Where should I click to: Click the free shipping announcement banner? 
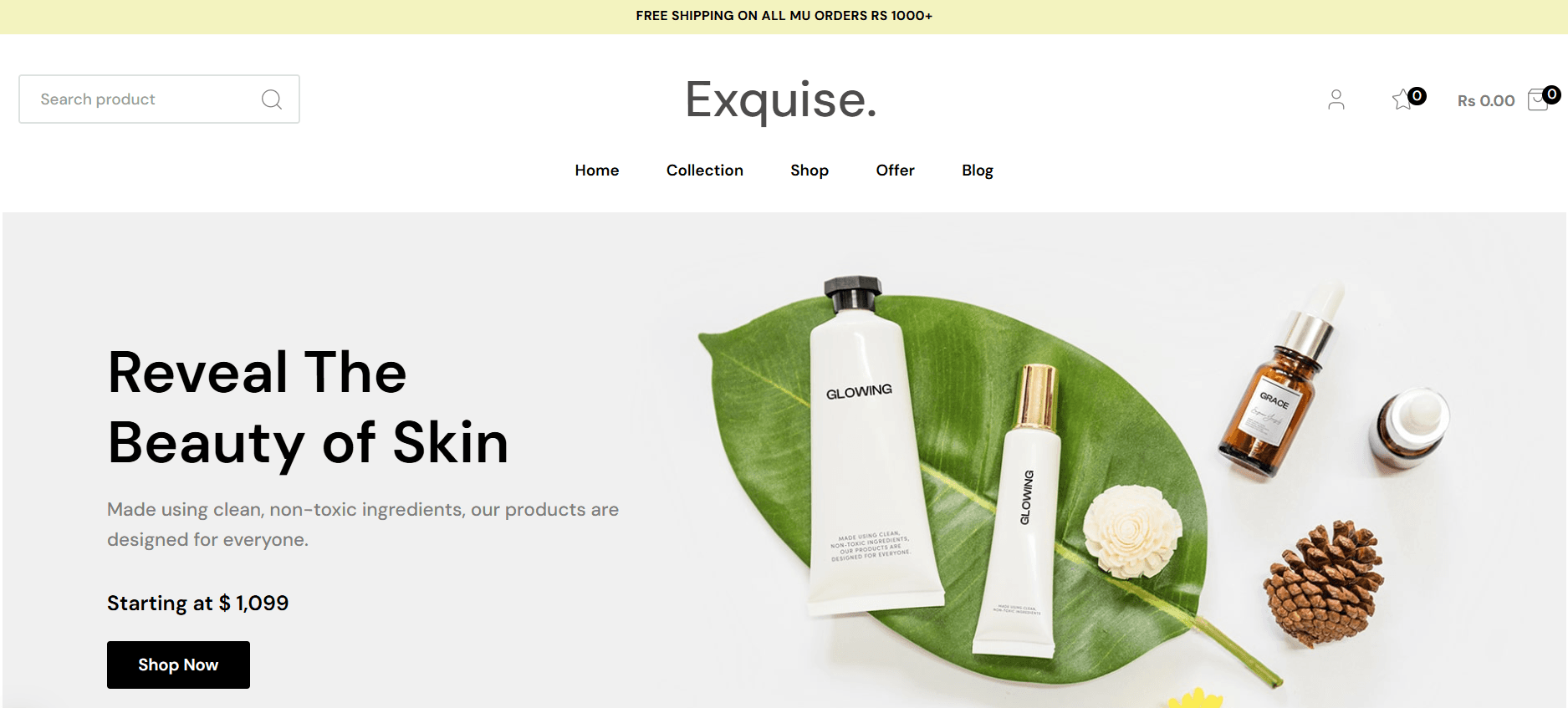click(x=784, y=16)
